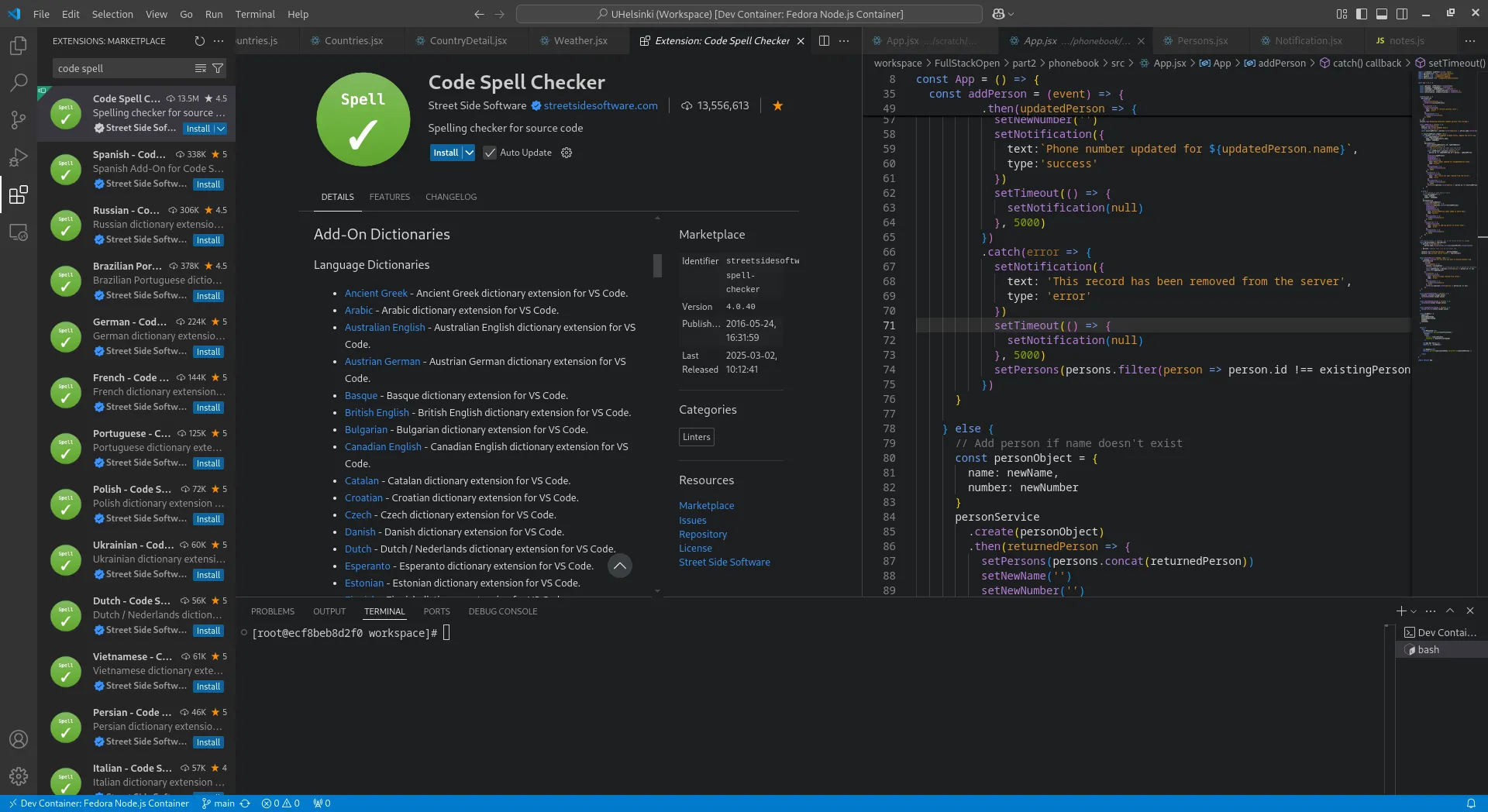Open Run and Debug view icon
Viewport: 1488px width, 812px height.
tap(19, 157)
